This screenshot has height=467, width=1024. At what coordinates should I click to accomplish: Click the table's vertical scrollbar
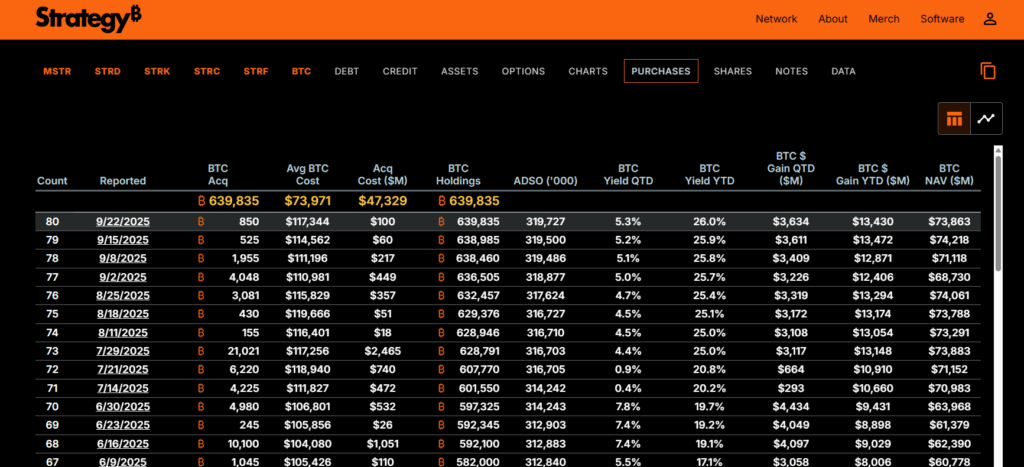(x=998, y=306)
